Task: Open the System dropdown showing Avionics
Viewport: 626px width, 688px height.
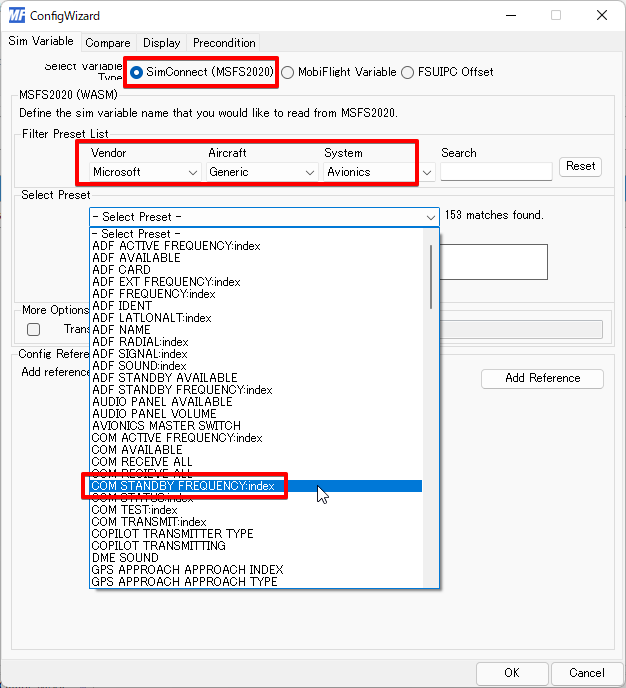Action: point(379,172)
